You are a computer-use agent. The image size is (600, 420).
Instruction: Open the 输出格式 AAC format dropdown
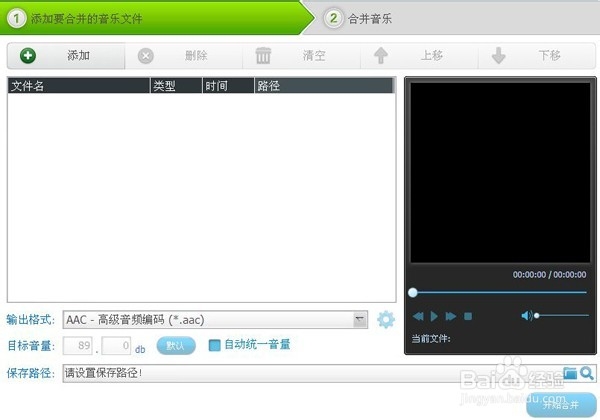(215, 320)
